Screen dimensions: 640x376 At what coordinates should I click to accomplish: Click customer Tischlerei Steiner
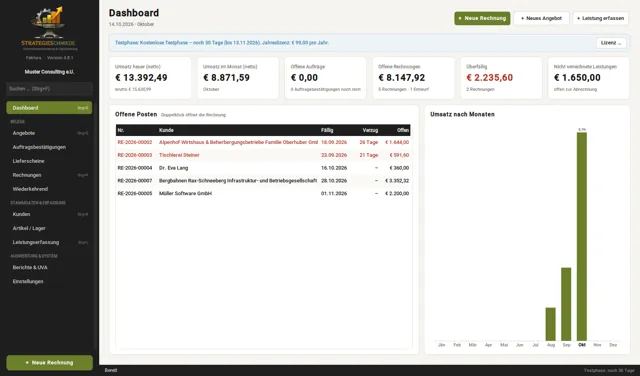click(179, 155)
